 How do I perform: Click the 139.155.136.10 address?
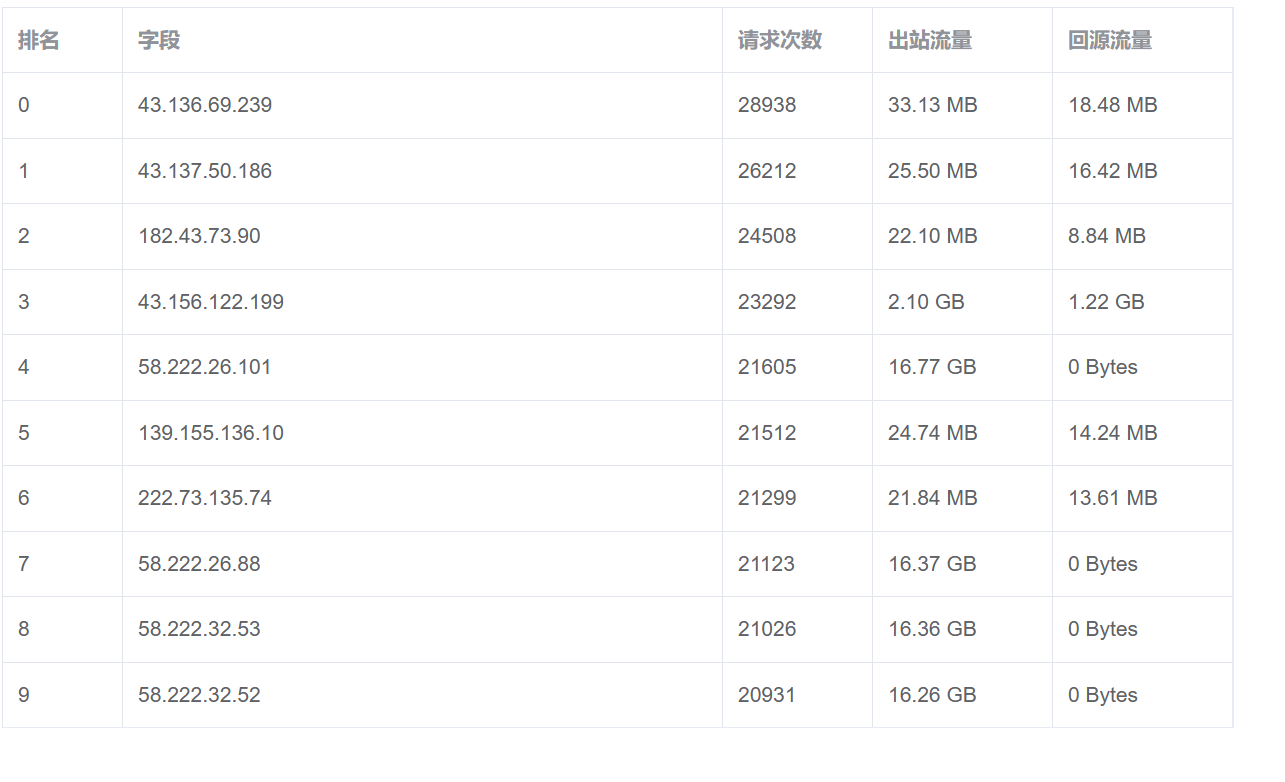click(211, 433)
